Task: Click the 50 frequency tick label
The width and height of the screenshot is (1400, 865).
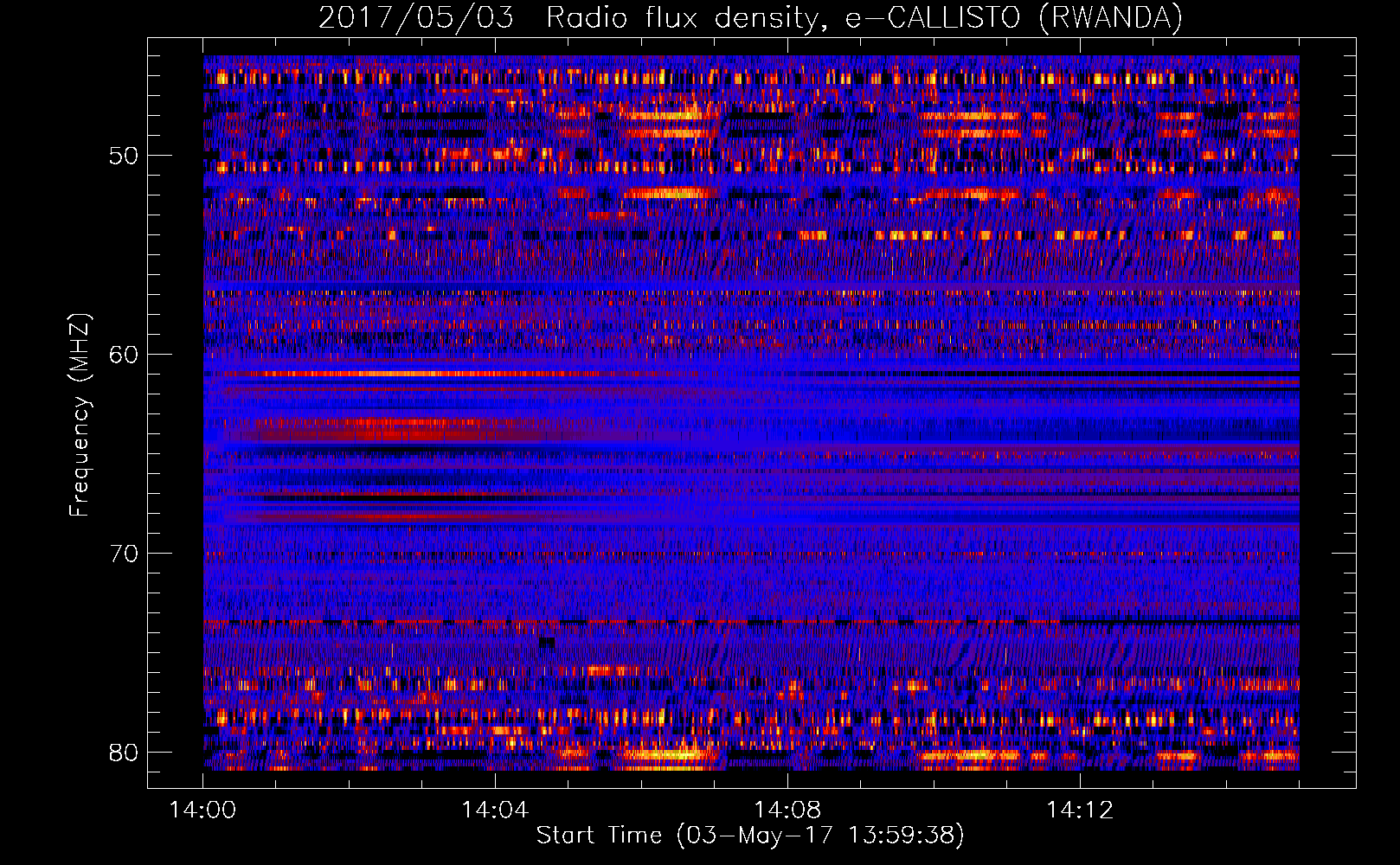Action: pos(124,157)
